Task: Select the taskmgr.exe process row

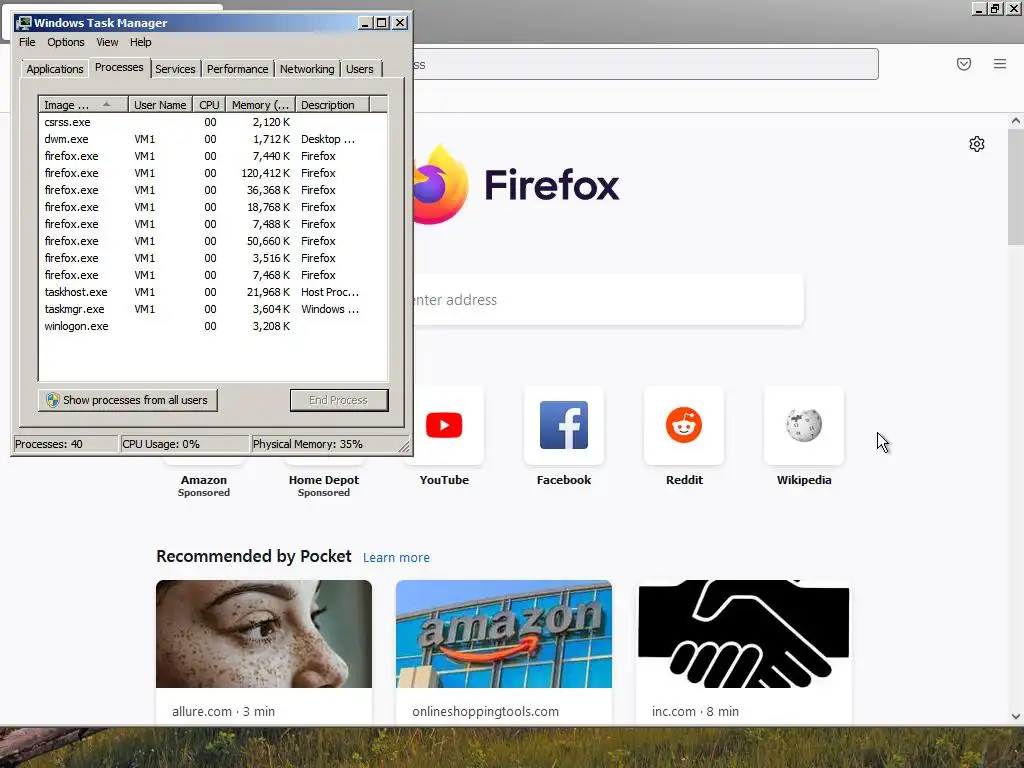Action: (213, 309)
